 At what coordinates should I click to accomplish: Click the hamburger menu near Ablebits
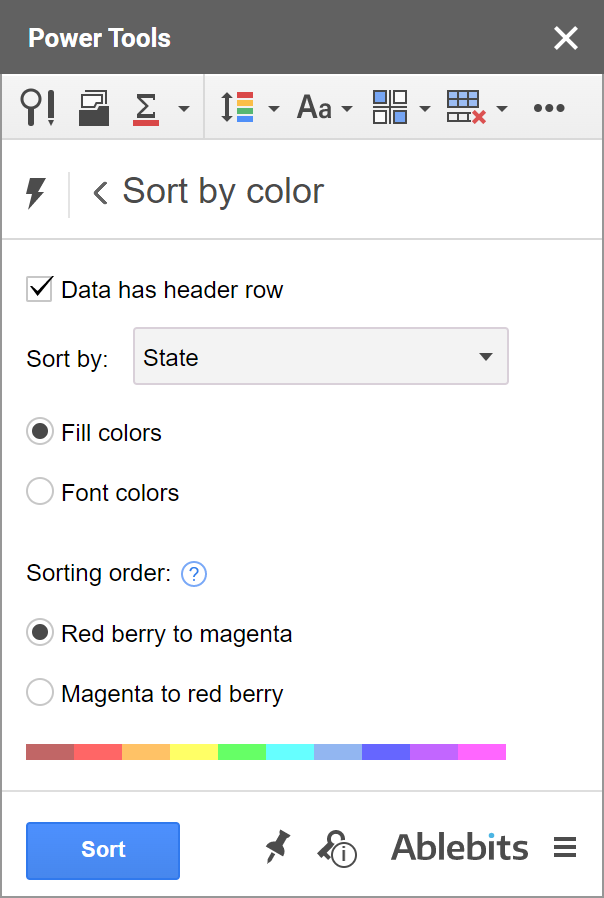[x=565, y=847]
